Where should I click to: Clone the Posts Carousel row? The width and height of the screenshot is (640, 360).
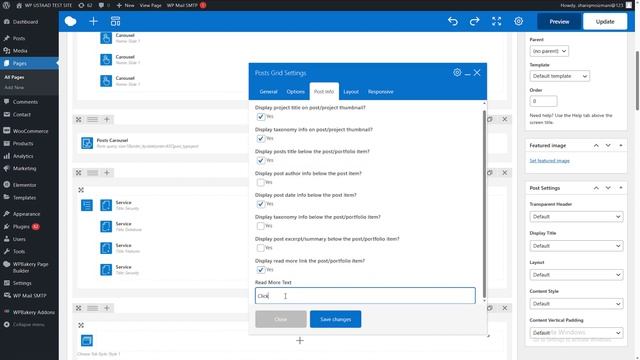(x=490, y=119)
